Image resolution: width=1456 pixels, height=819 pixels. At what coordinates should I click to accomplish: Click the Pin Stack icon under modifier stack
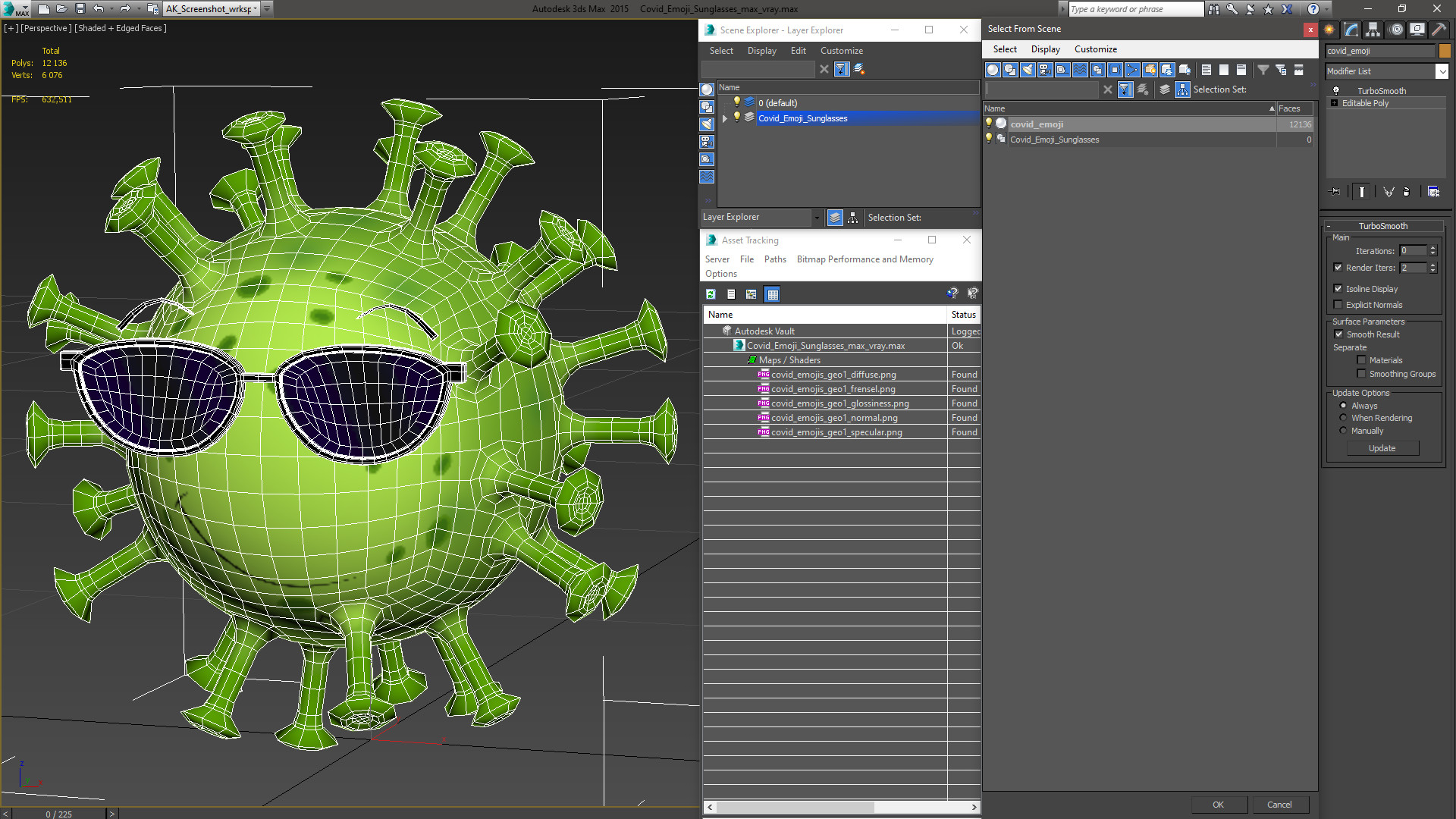point(1335,192)
